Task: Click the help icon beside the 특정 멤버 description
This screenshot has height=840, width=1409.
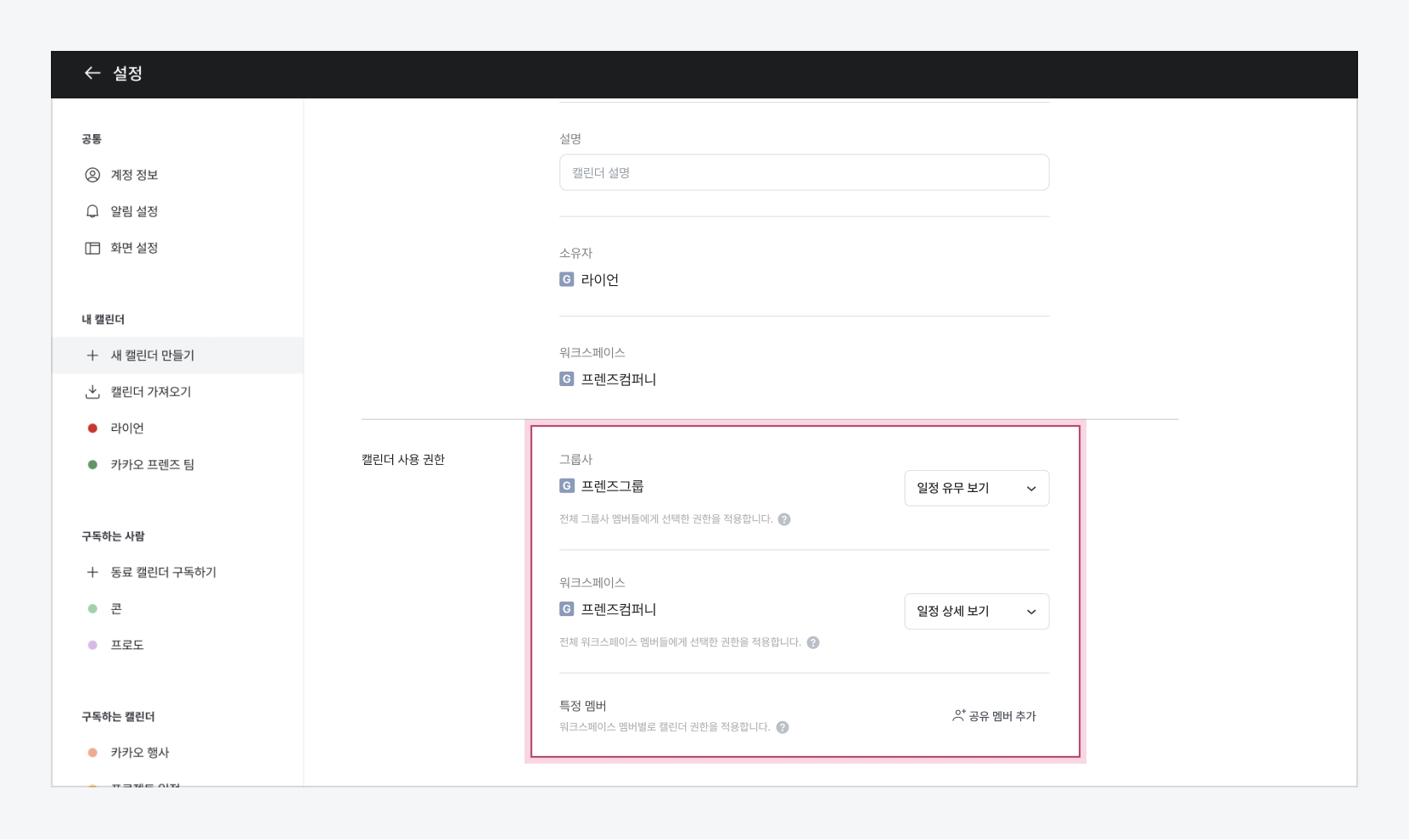Action: tap(783, 728)
